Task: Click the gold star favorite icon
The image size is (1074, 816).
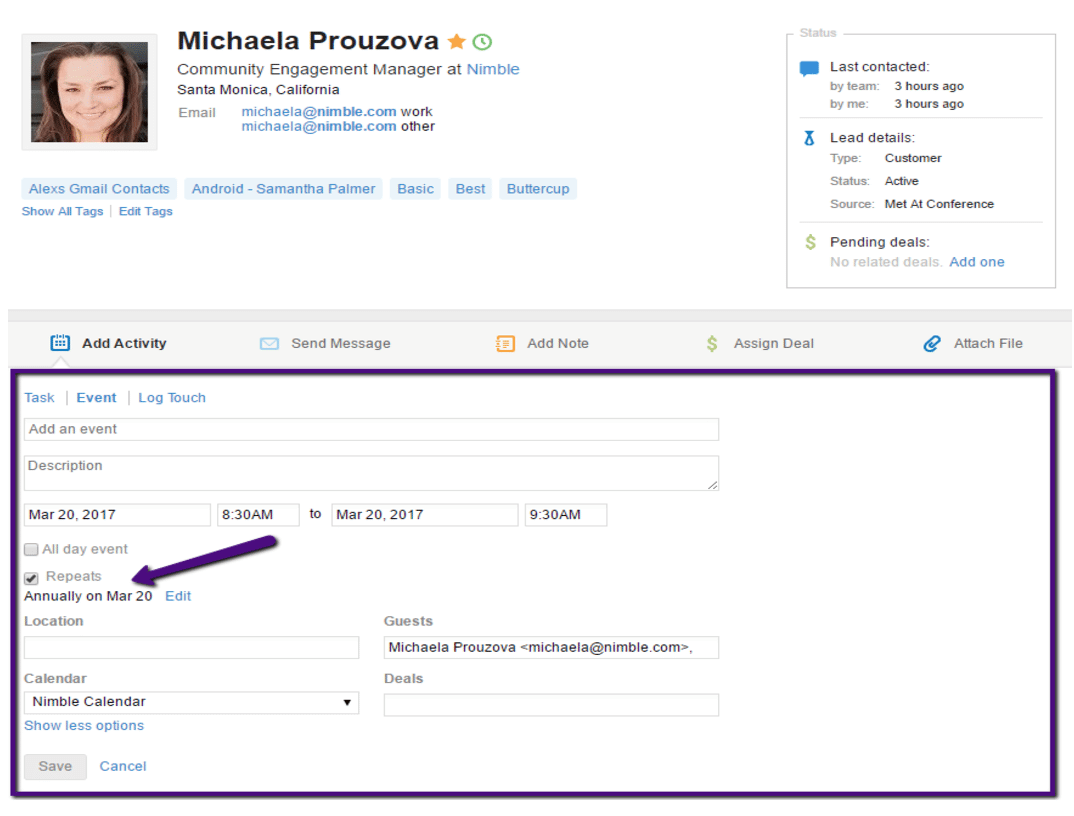Action: (x=456, y=42)
